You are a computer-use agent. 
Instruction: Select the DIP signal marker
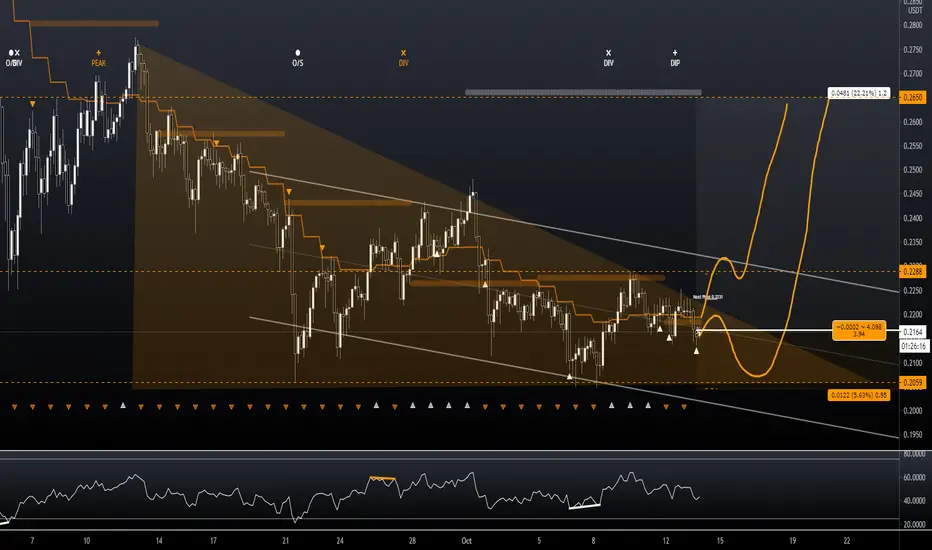coord(675,58)
